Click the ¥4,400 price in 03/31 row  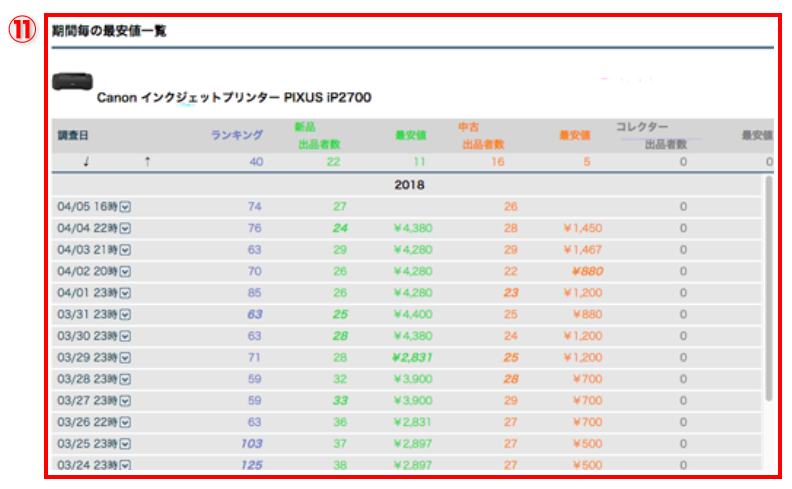[413, 314]
